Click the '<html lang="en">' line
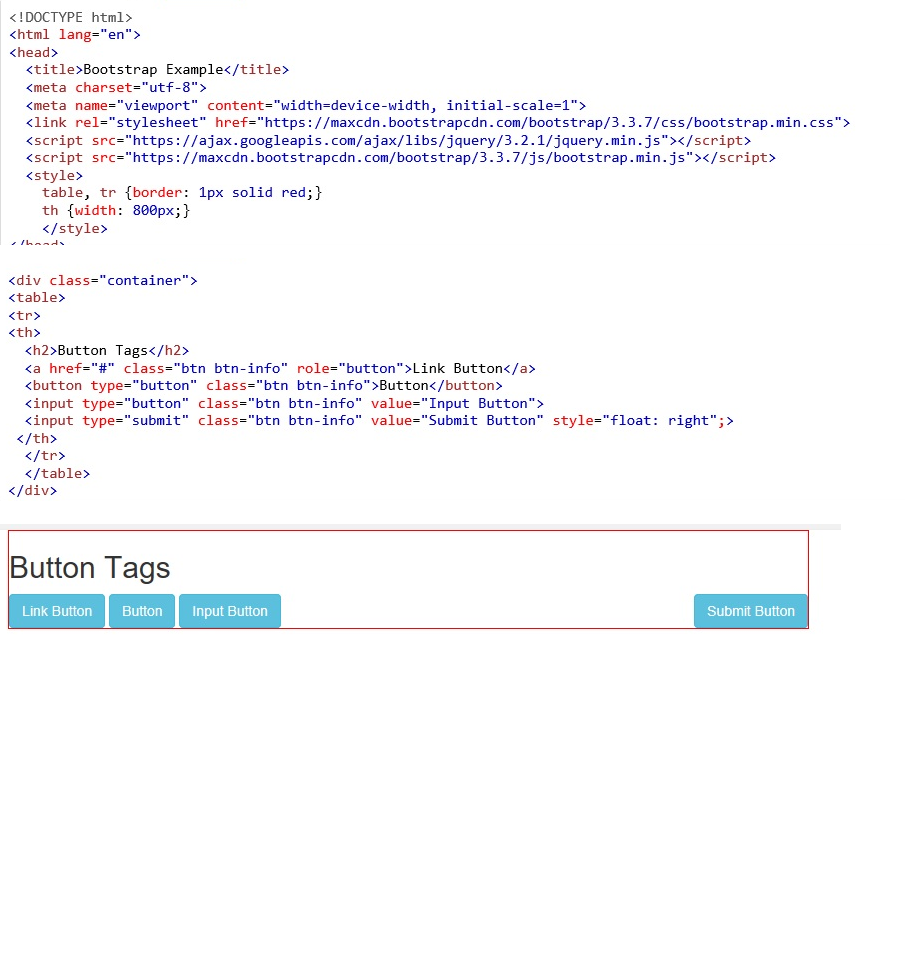This screenshot has width=906, height=960. [x=75, y=35]
